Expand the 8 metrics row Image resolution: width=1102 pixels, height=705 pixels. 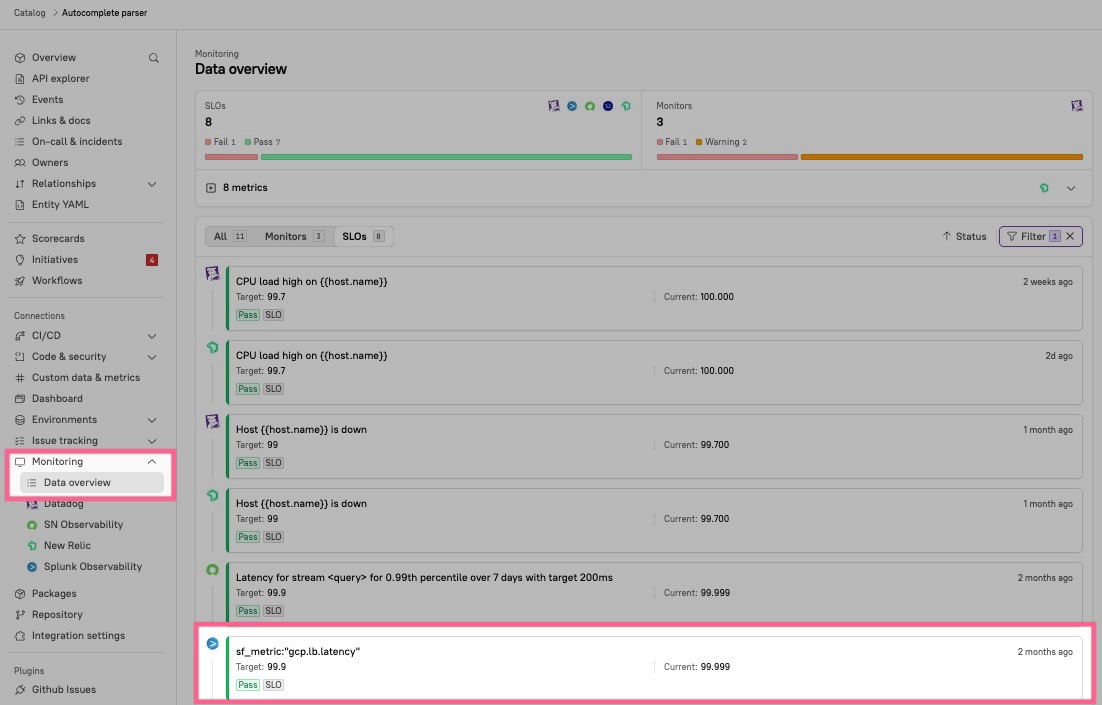click(x=1070, y=188)
